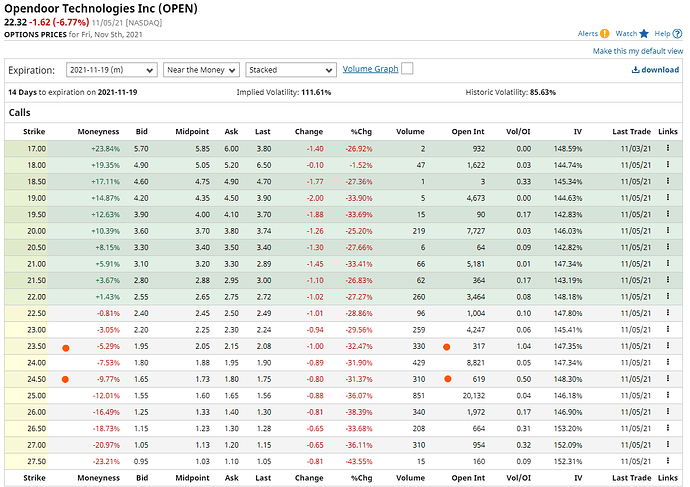Open links menu for 26.50 strike row
Viewport: 690px width, 487px height.
point(668,428)
